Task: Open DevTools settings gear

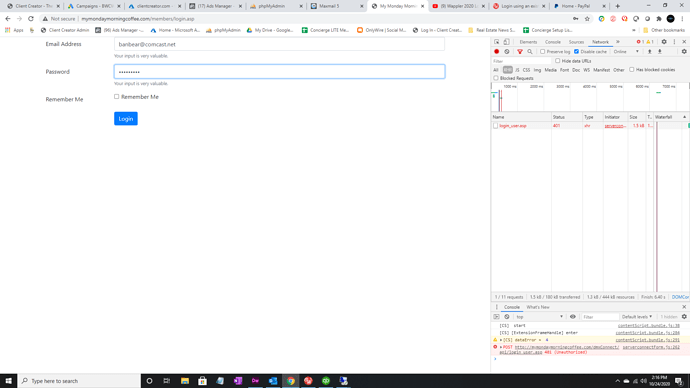Action: (x=664, y=42)
